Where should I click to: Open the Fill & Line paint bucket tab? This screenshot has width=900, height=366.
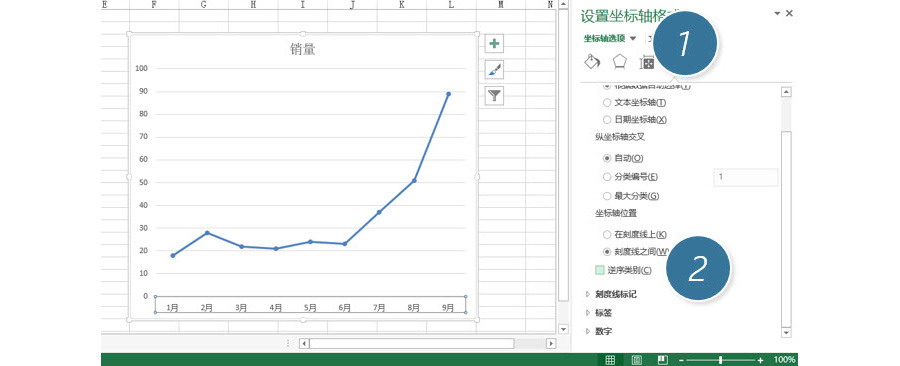pyautogui.click(x=592, y=61)
